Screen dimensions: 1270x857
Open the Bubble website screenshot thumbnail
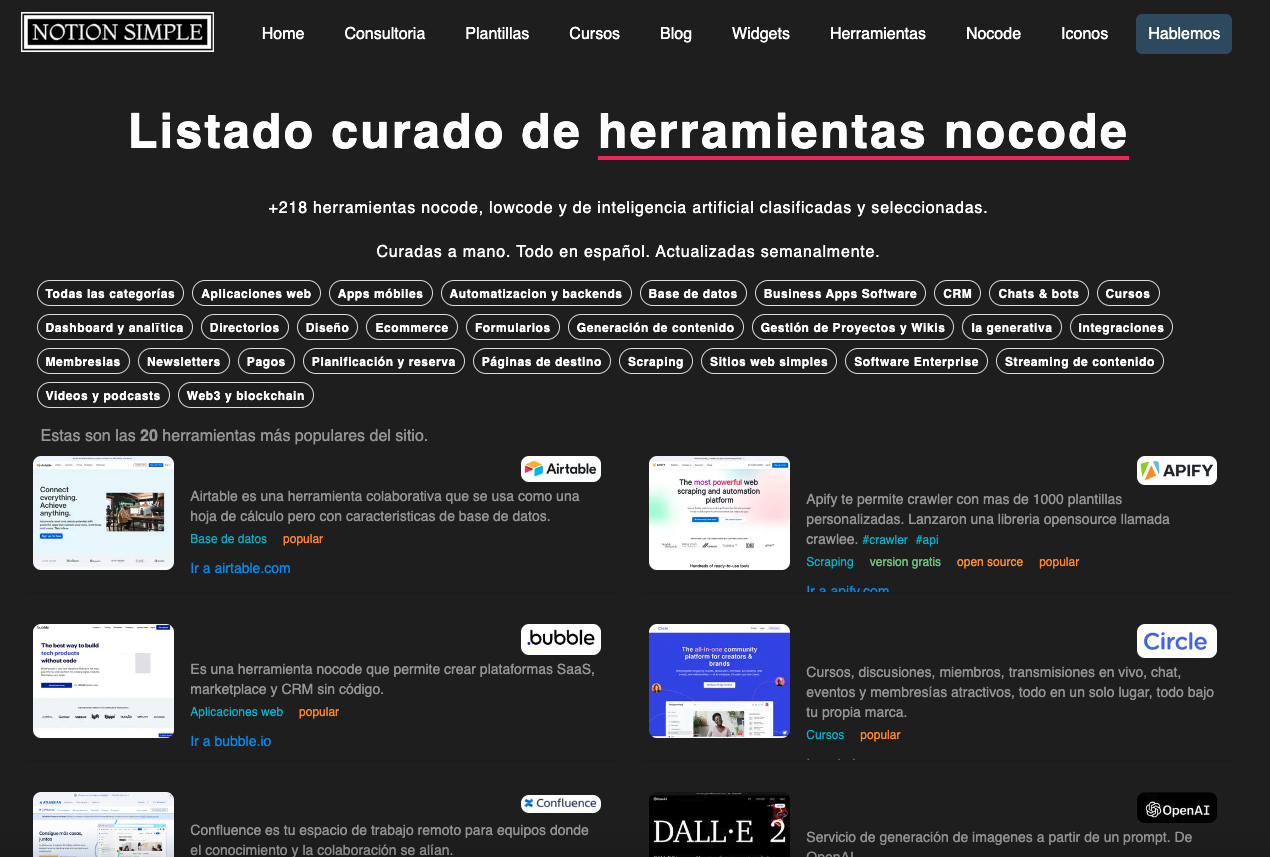pos(104,681)
